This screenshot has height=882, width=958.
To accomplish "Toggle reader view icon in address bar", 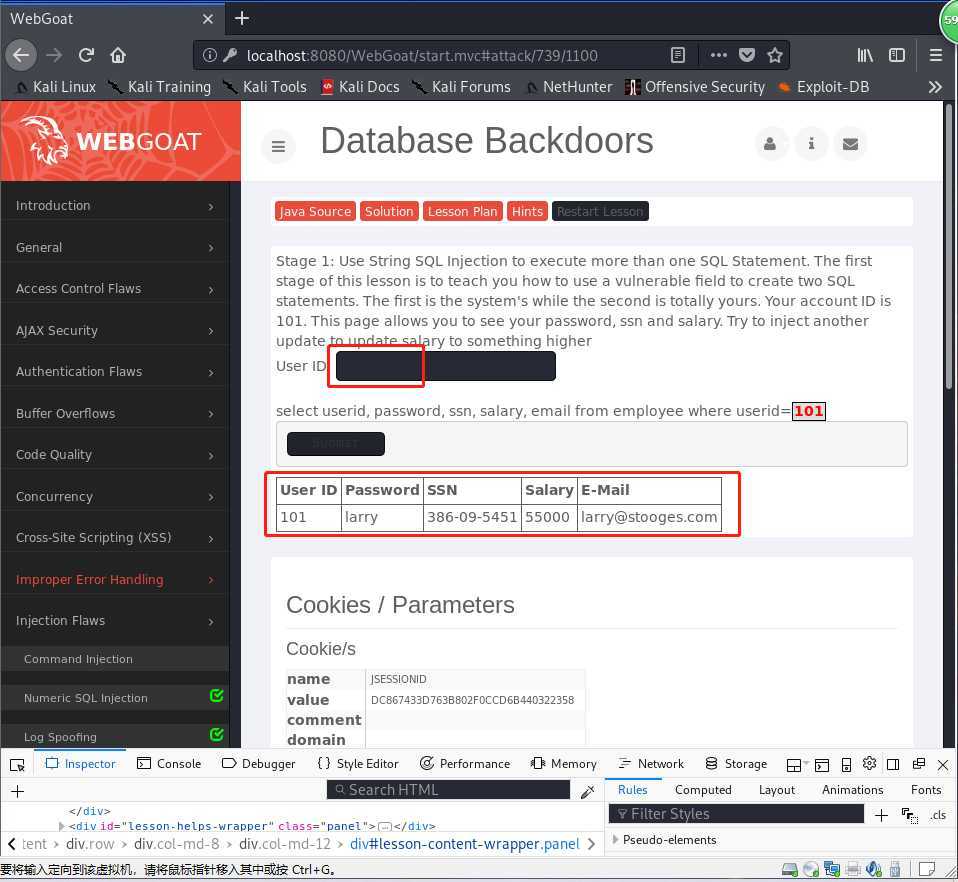I will [x=678, y=56].
